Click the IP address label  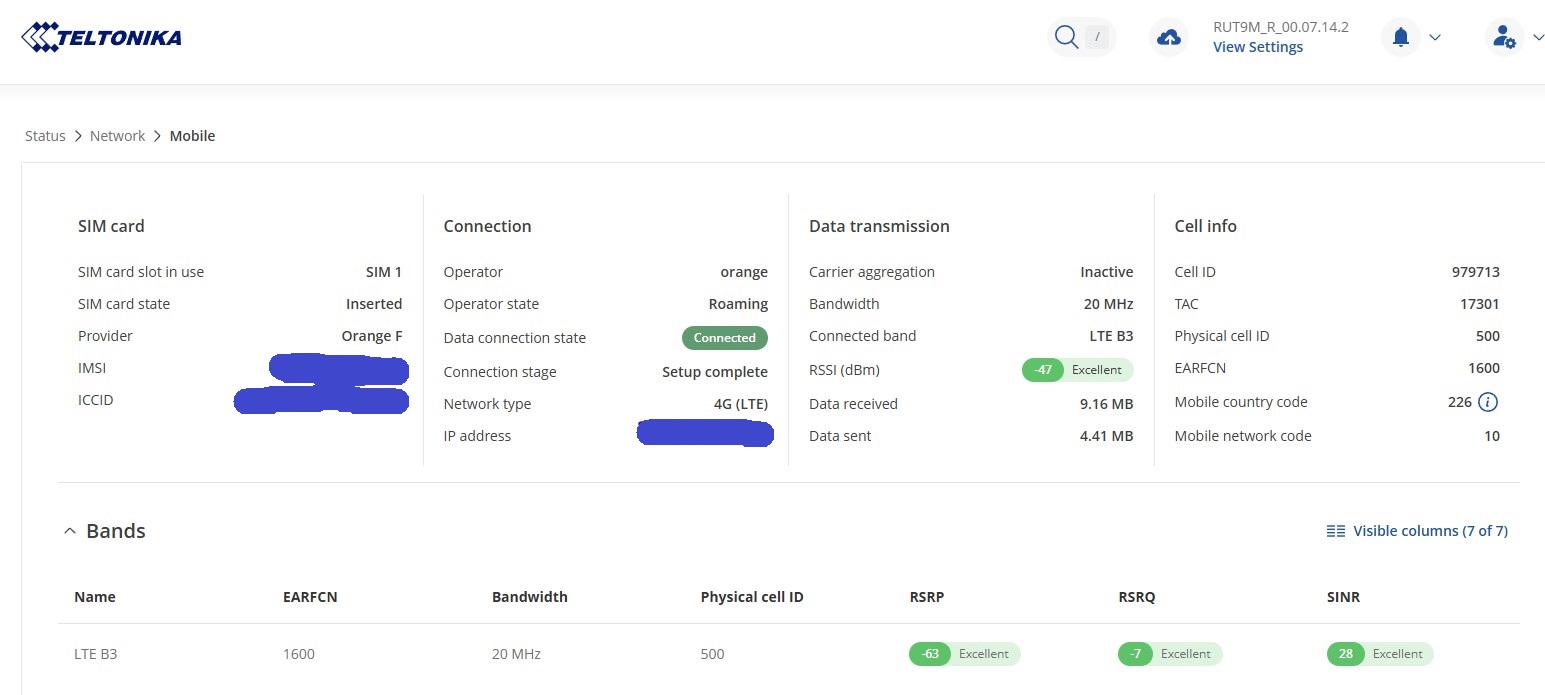pos(477,436)
